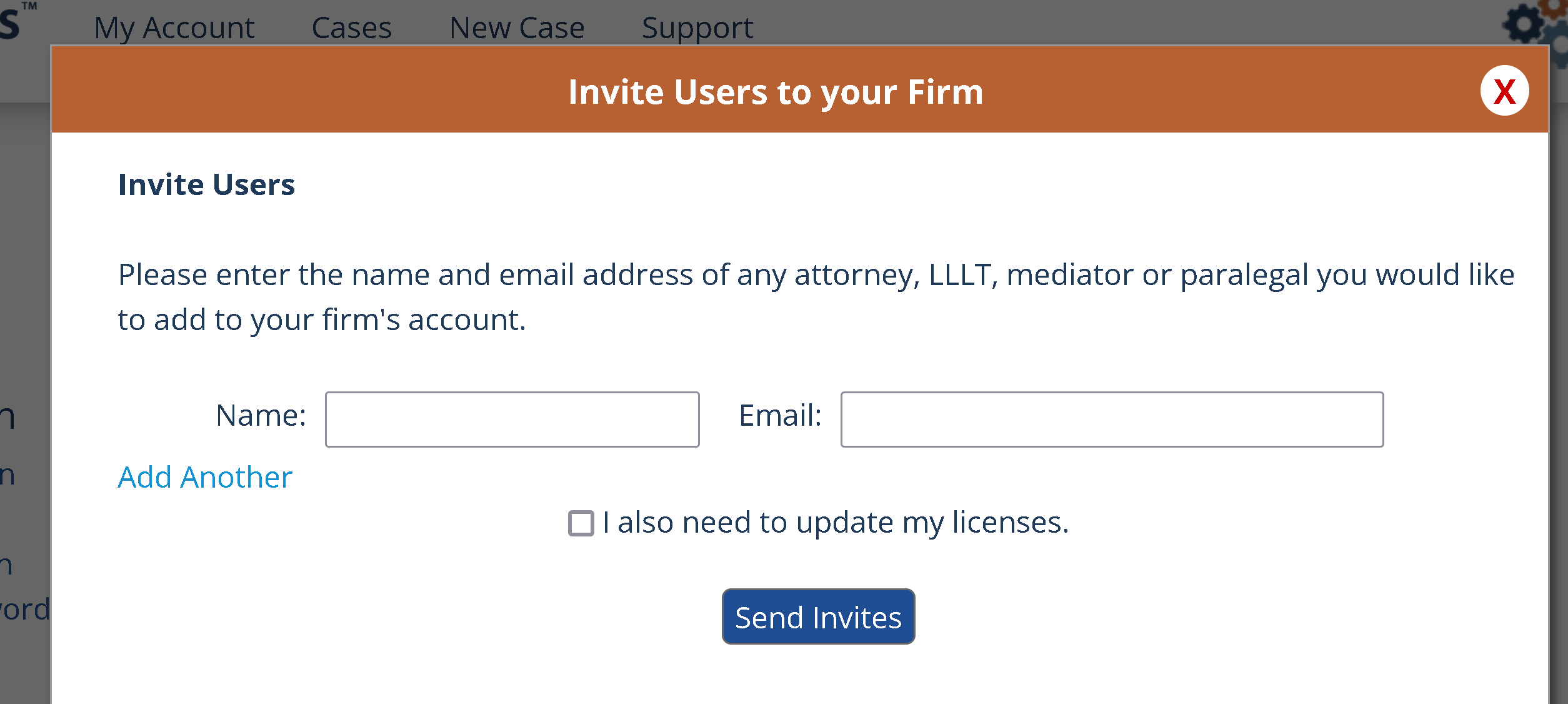Close the Invite Users dialog with X

click(1504, 91)
